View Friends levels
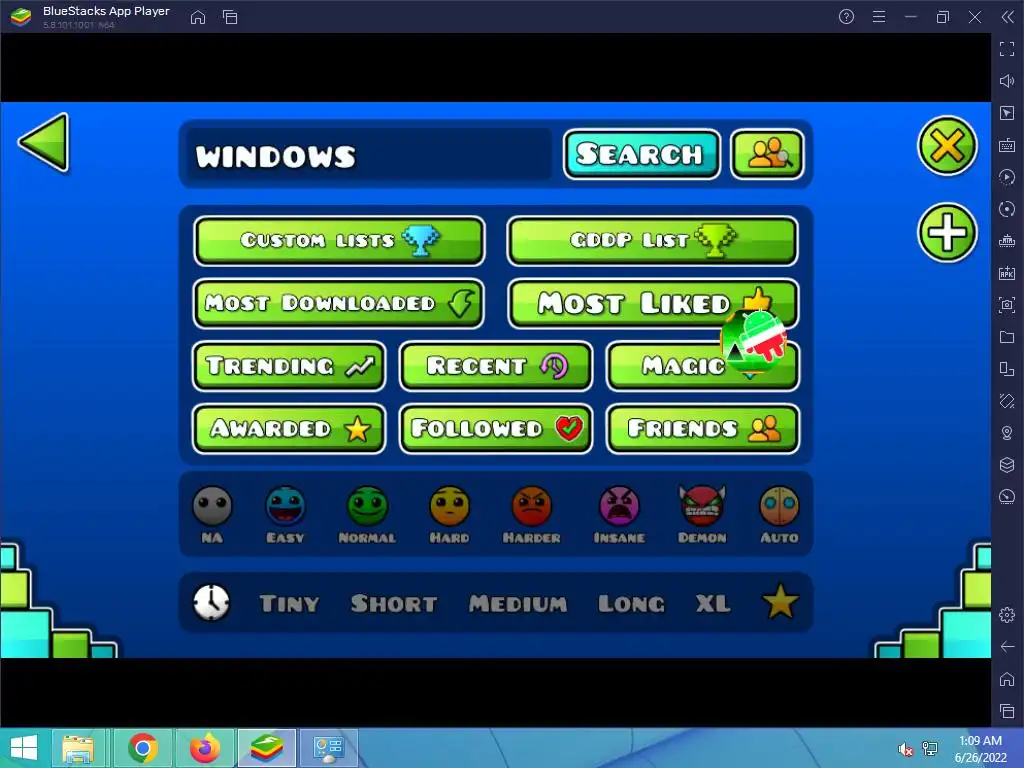 (703, 428)
